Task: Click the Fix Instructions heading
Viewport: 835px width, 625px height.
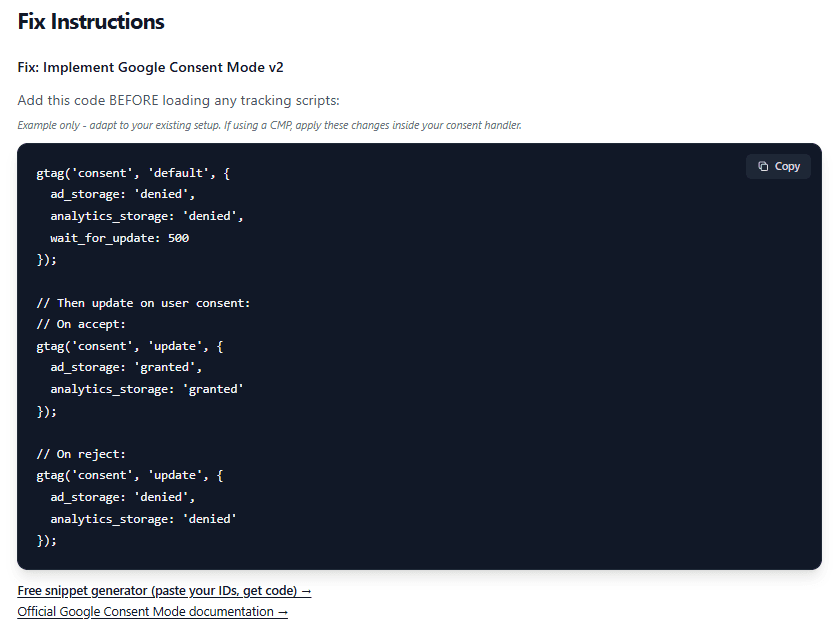Action: [x=90, y=21]
